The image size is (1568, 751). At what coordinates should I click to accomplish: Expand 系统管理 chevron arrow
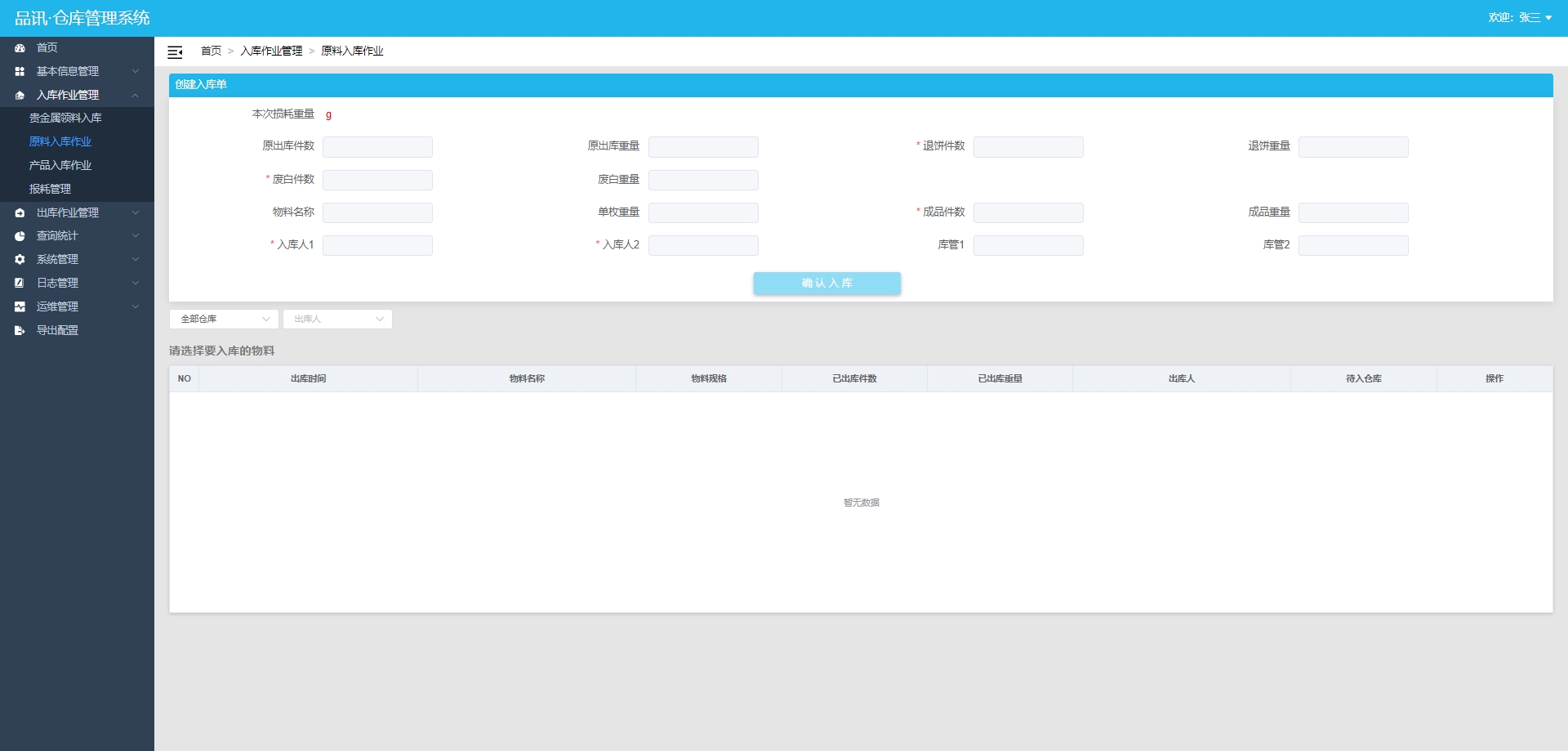[x=136, y=260]
